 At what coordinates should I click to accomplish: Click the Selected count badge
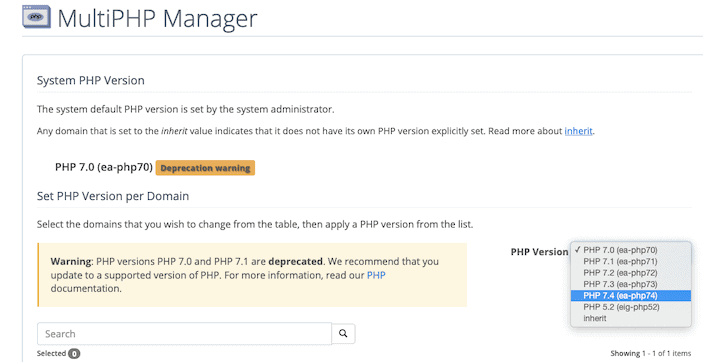pos(74,353)
